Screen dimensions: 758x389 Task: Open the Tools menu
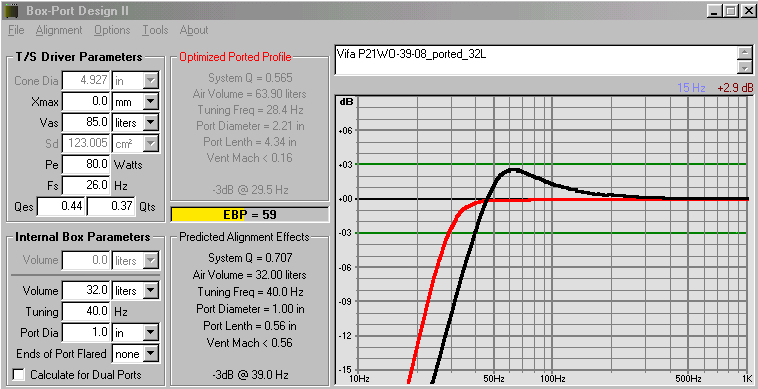[x=155, y=30]
